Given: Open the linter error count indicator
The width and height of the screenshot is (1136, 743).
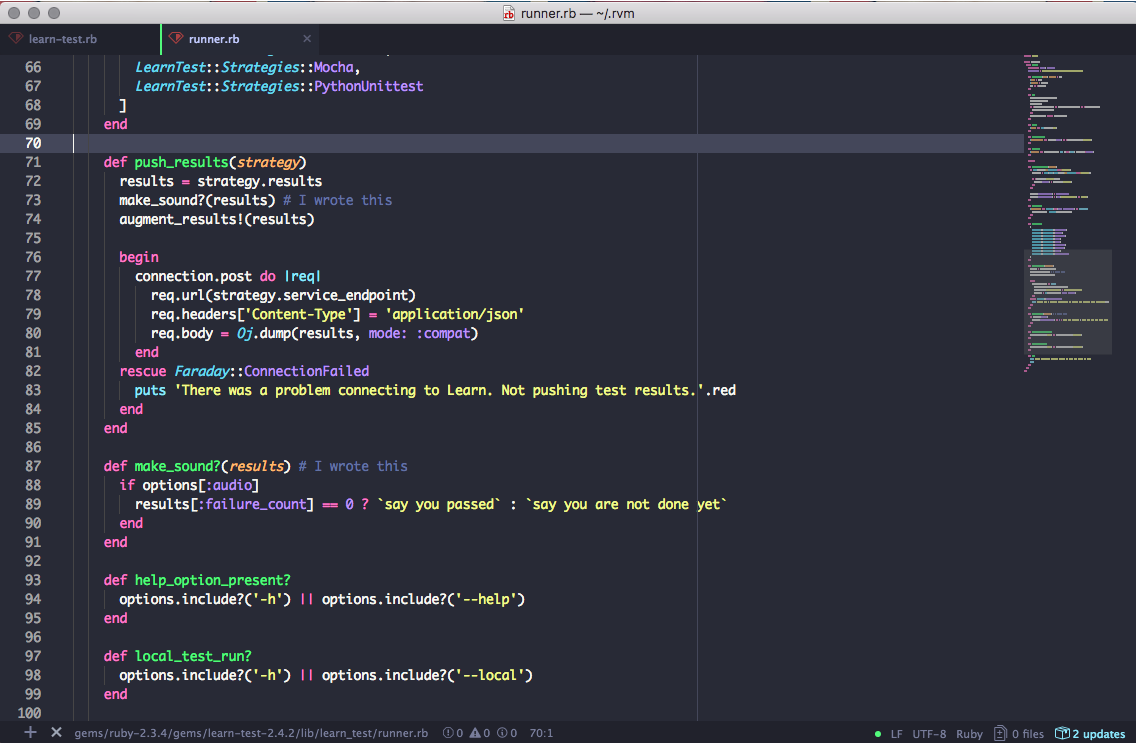Looking at the screenshot, I should point(453,733).
